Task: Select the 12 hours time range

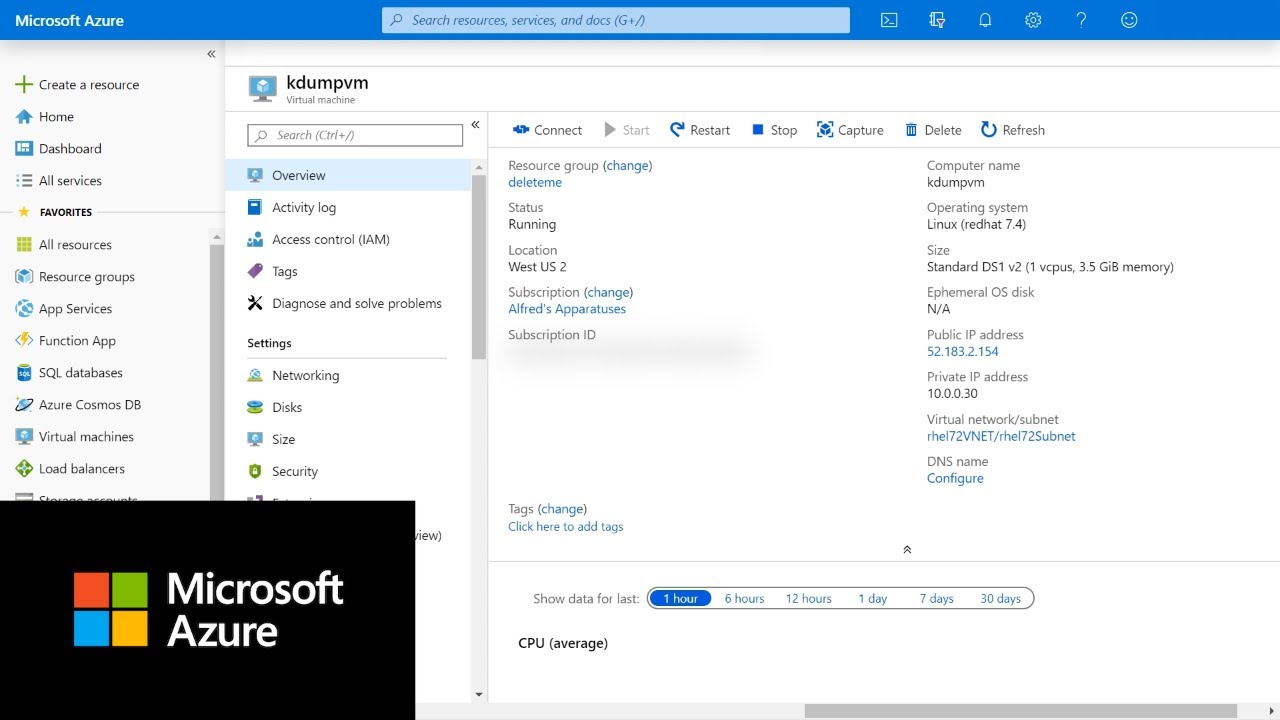Action: point(808,598)
